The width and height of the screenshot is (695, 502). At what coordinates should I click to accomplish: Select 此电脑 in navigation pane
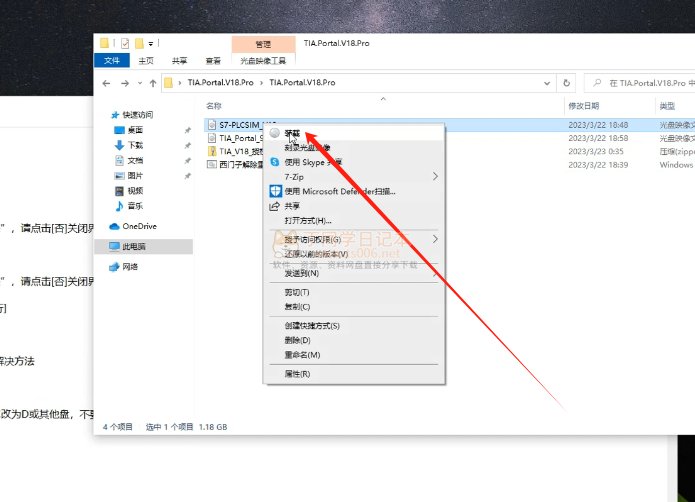pyautogui.click(x=144, y=246)
